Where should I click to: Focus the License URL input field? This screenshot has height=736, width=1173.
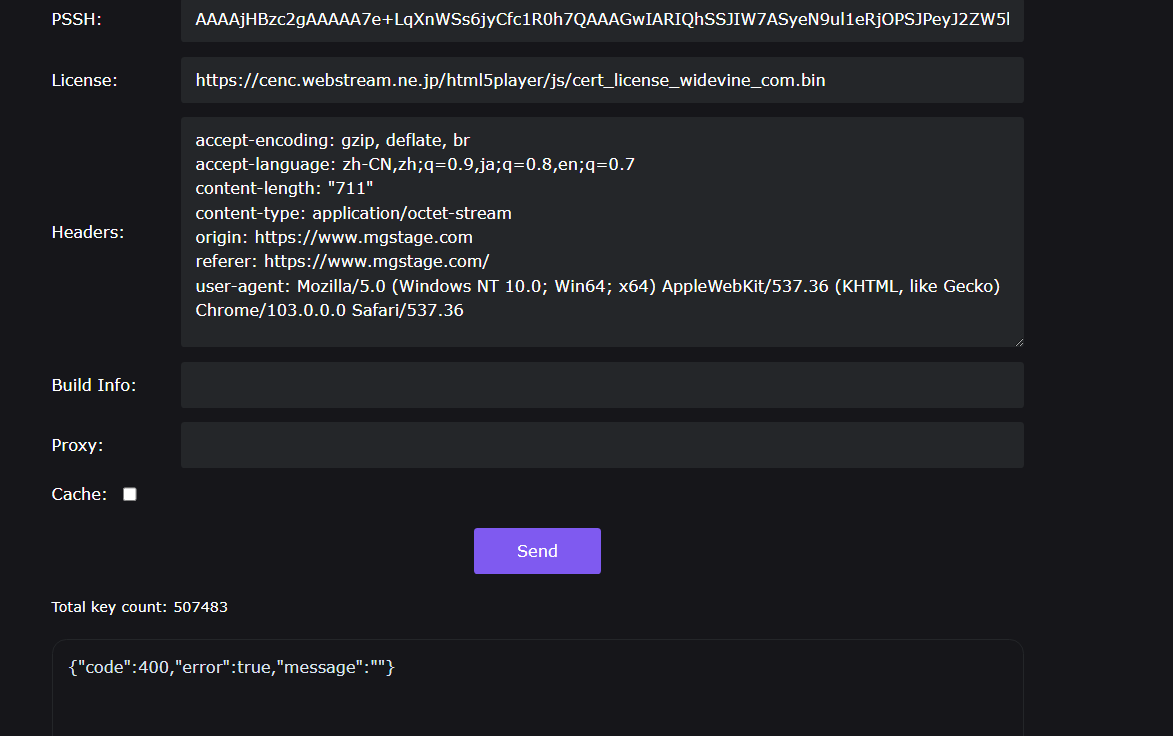[602, 80]
